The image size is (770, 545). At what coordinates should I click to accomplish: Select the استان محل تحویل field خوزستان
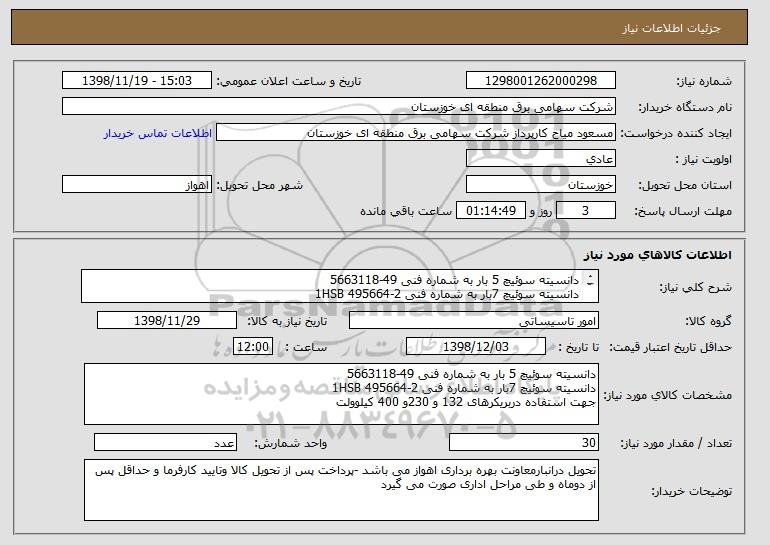point(541,185)
